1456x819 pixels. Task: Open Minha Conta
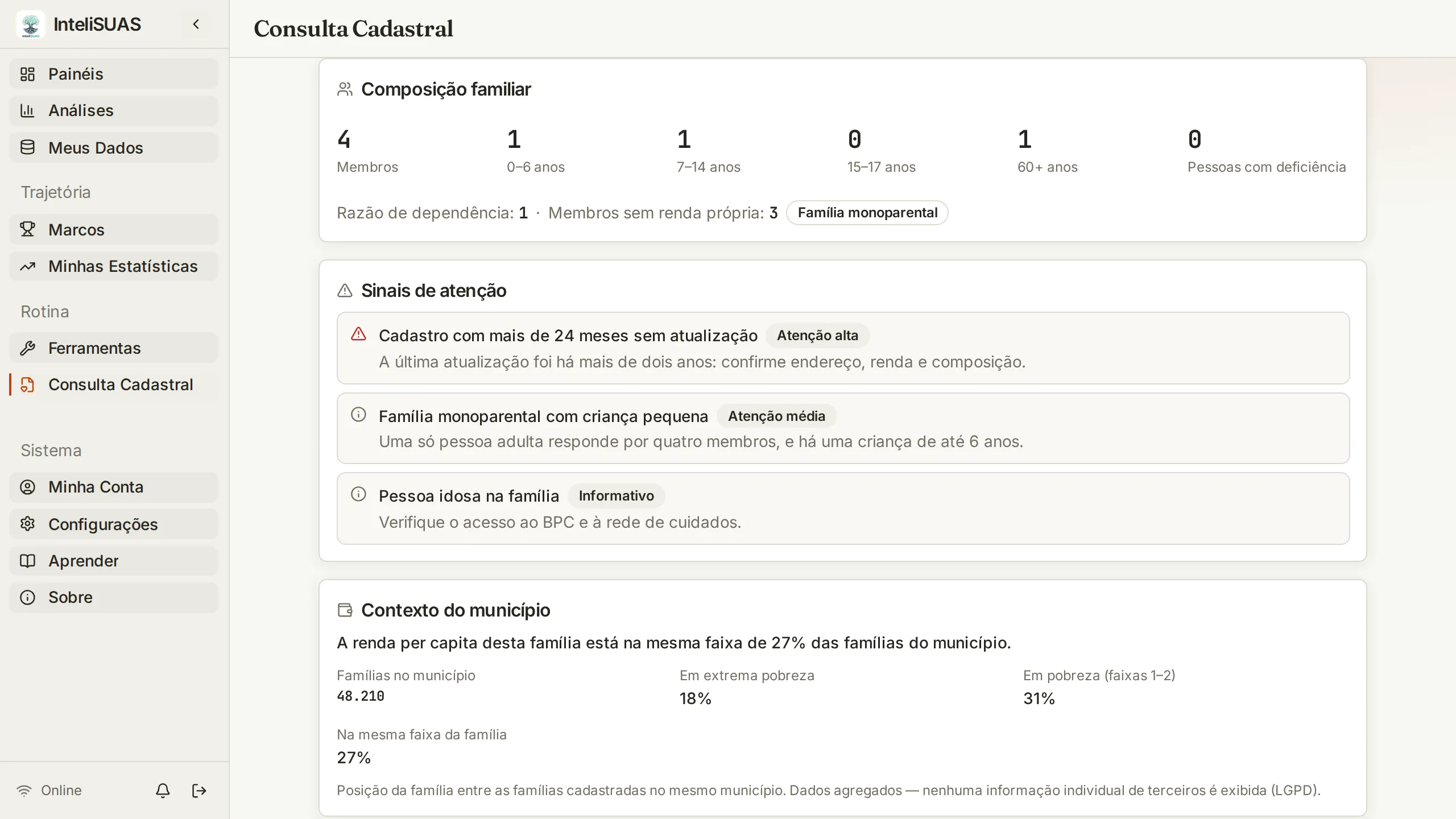coord(114,487)
